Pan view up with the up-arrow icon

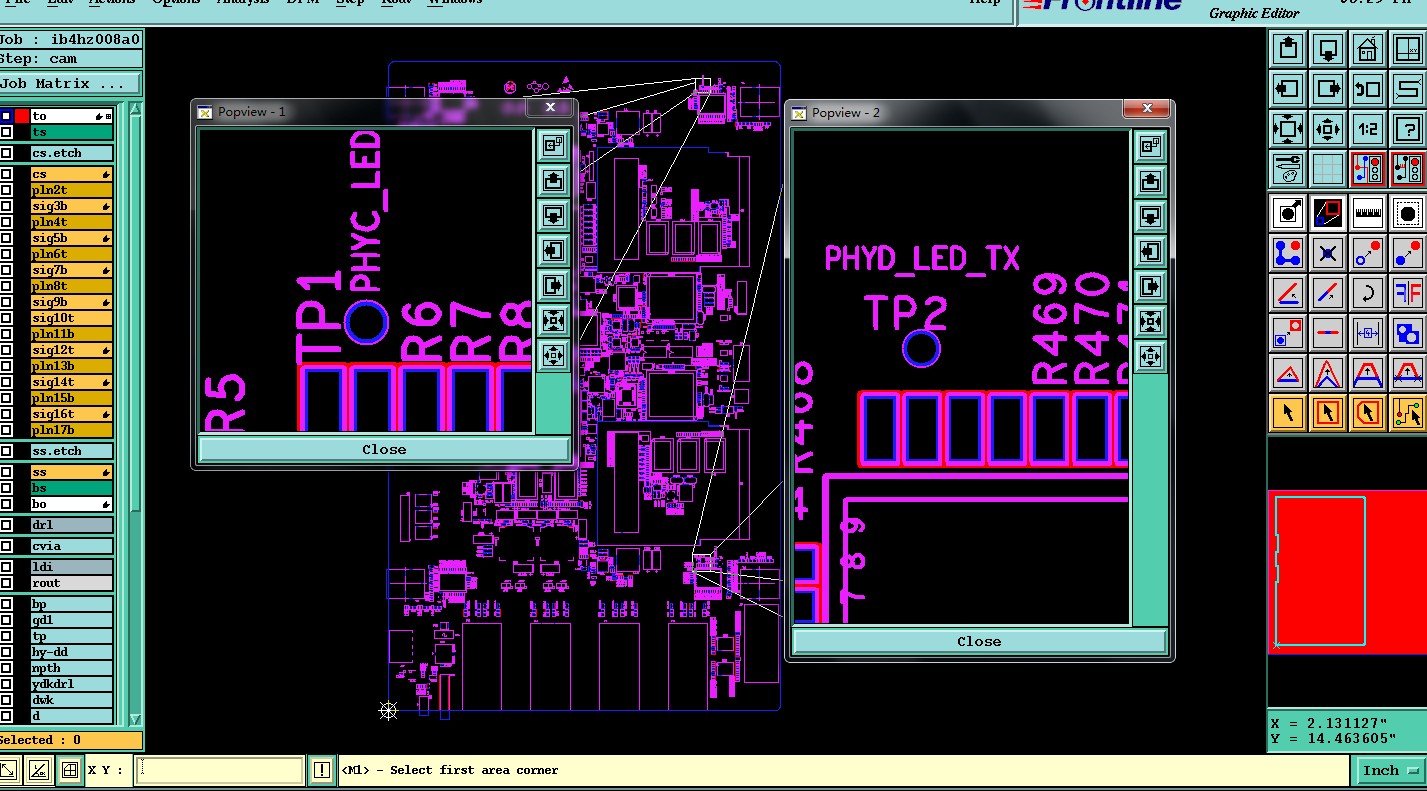click(x=1288, y=49)
